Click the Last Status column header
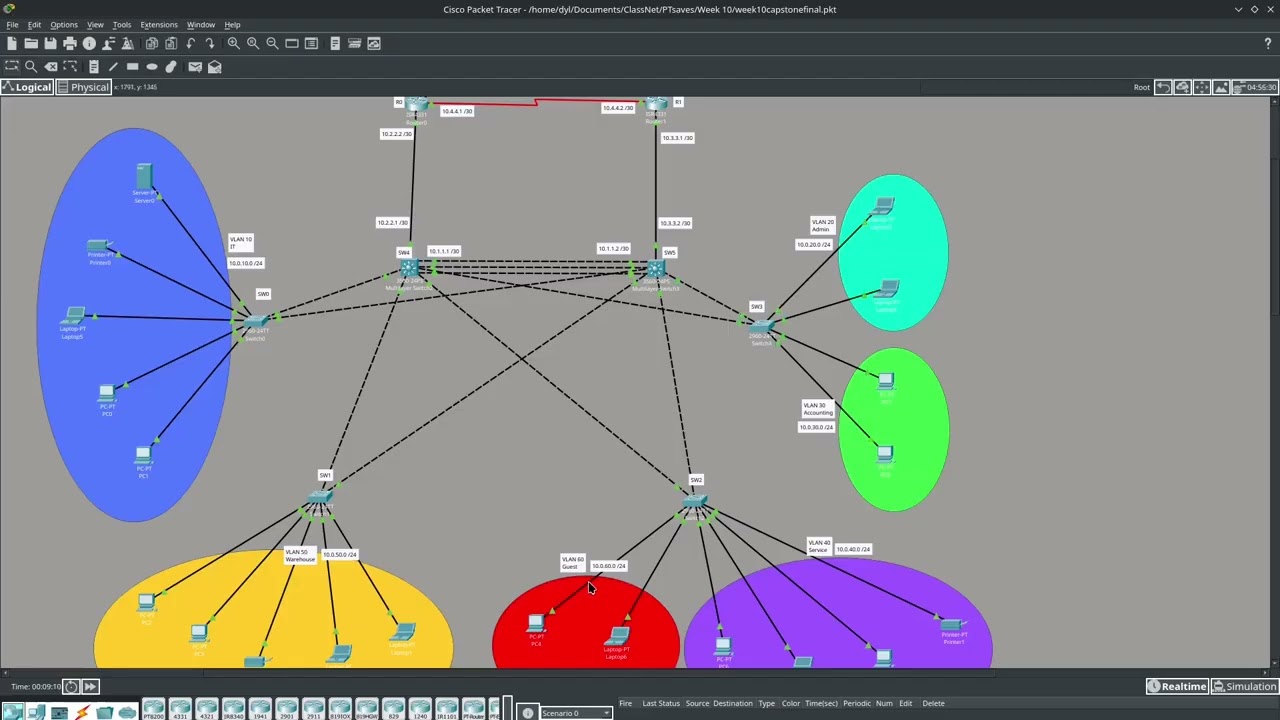 660,703
